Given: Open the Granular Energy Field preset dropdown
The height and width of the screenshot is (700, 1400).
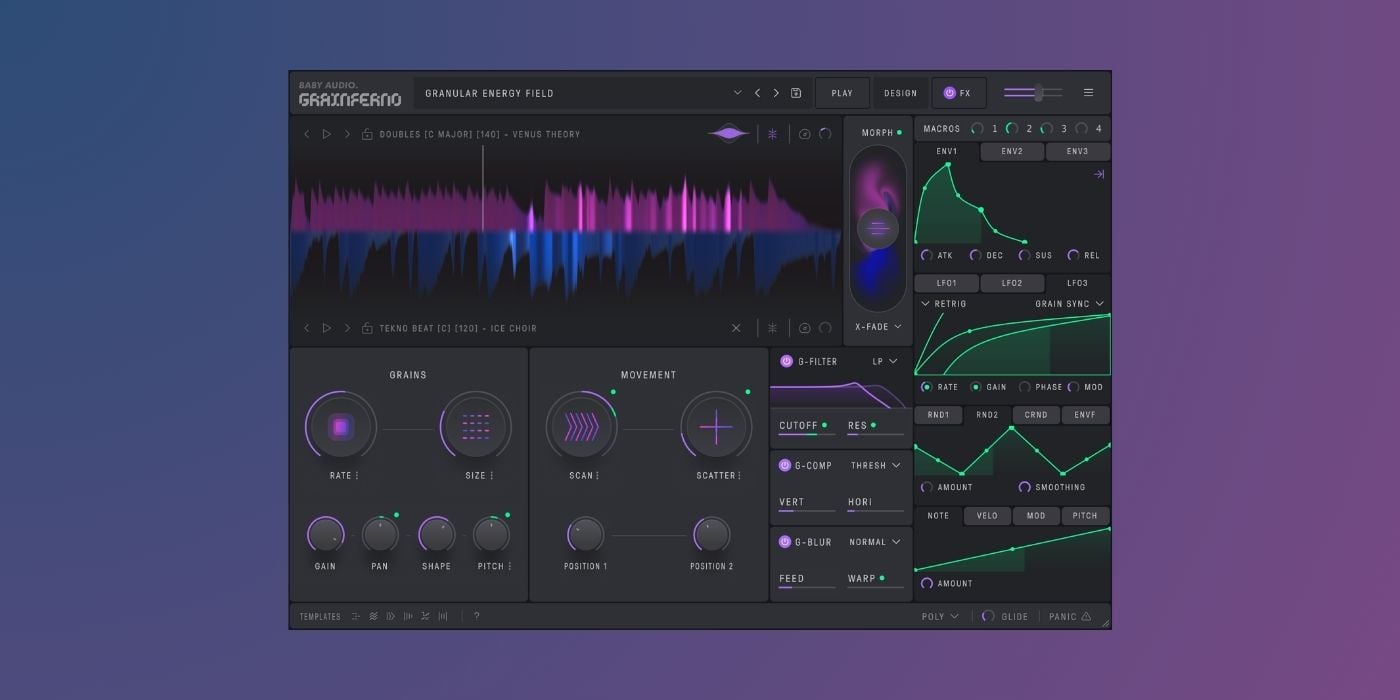Looking at the screenshot, I should pos(737,93).
